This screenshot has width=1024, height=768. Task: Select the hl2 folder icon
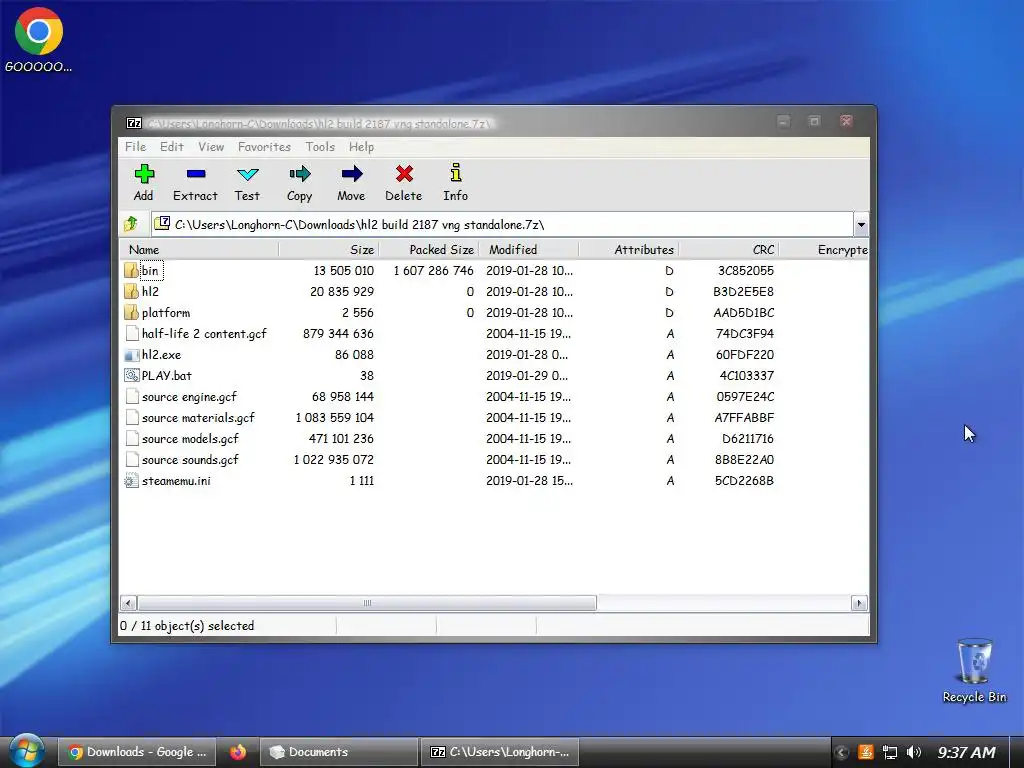click(x=131, y=291)
